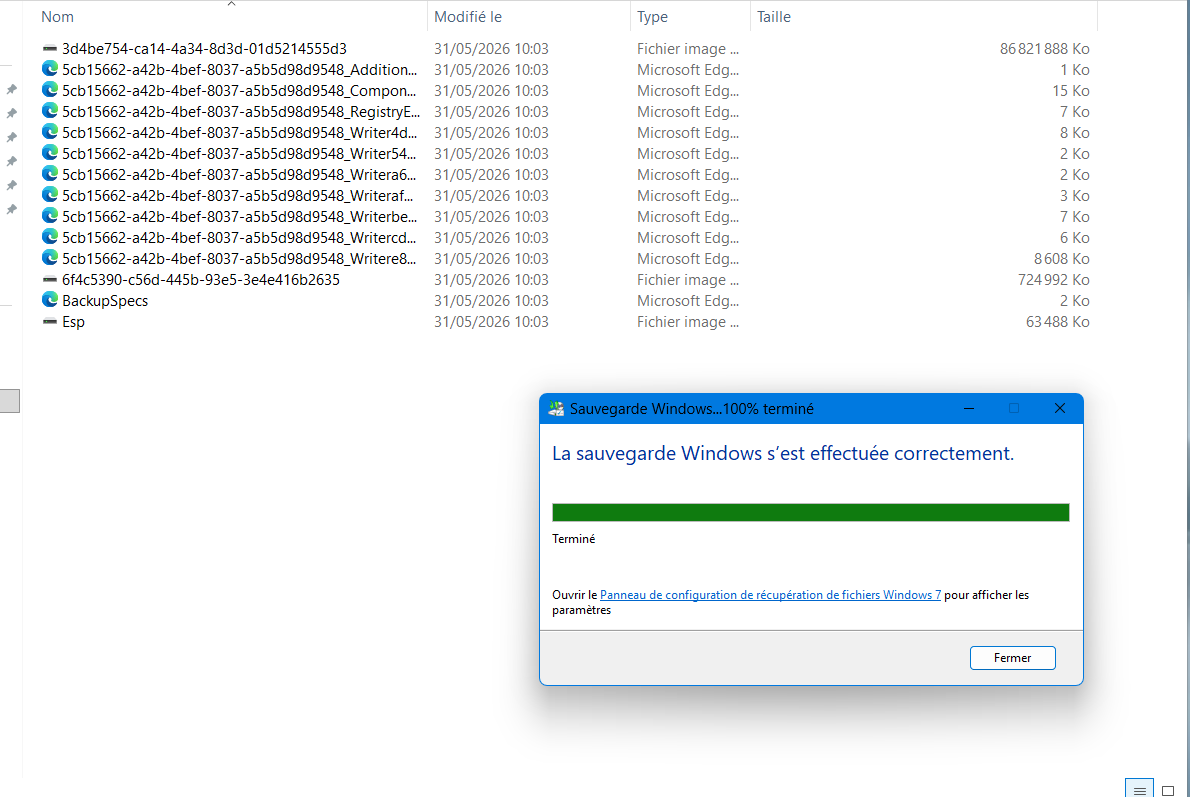Image resolution: width=1190 pixels, height=797 pixels.
Task: Pick the Edge icon of the _Writera6... file
Action: pos(50,175)
